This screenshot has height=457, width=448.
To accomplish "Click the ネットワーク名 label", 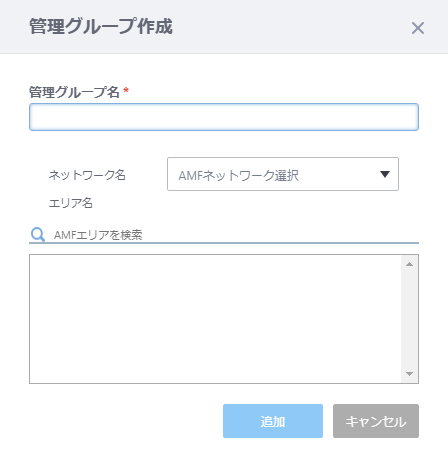I will point(87,175).
